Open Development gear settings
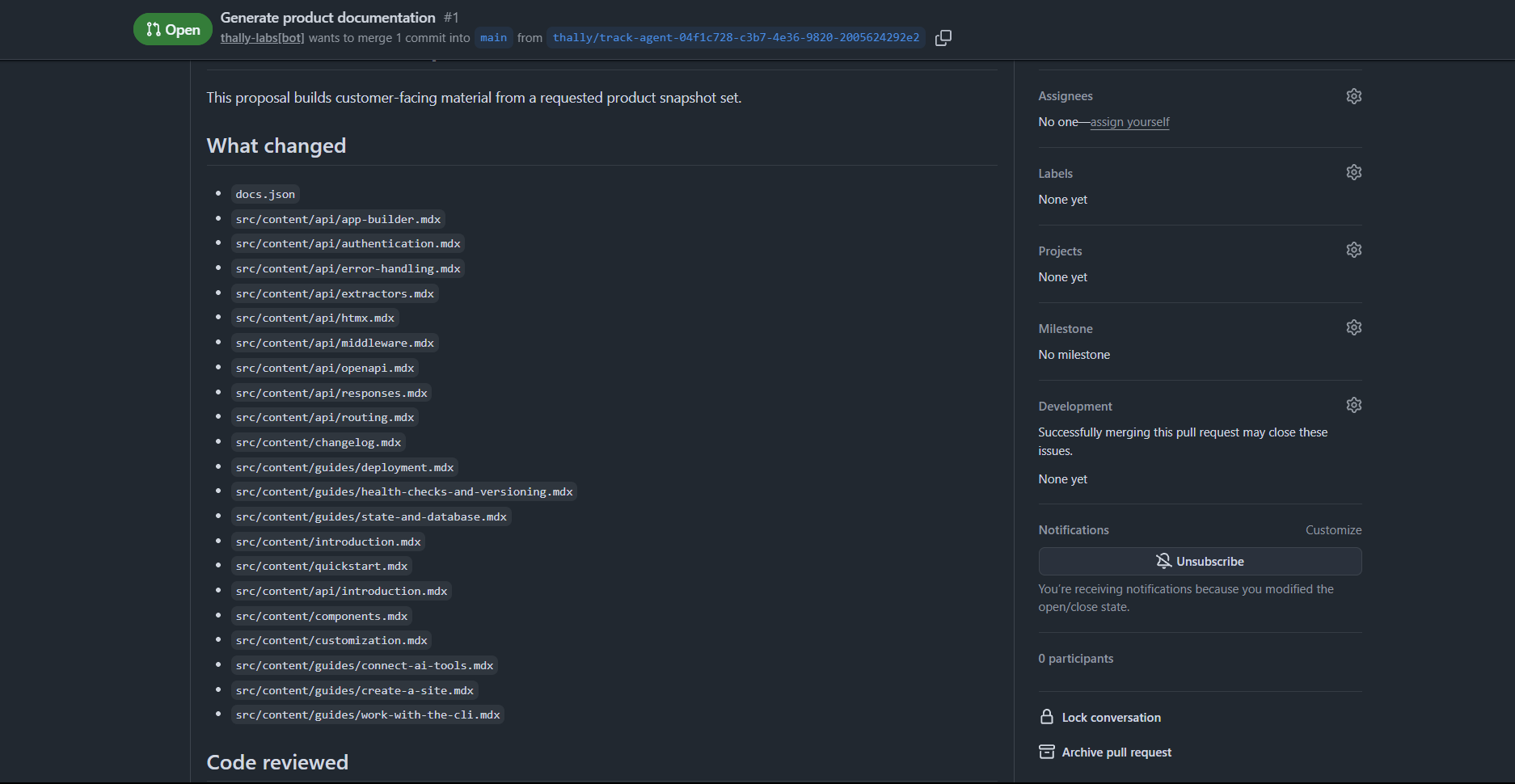 point(1354,405)
